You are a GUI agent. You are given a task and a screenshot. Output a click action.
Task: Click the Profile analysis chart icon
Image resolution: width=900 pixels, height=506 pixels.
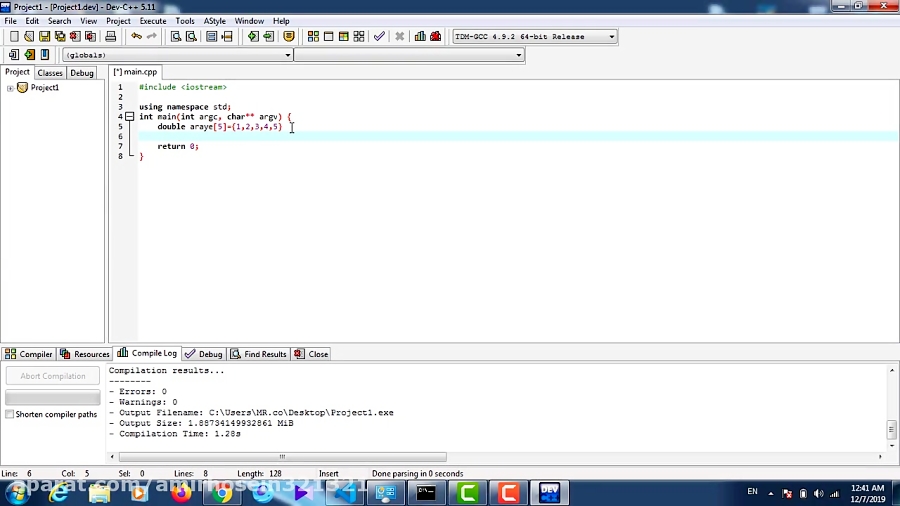click(x=420, y=37)
